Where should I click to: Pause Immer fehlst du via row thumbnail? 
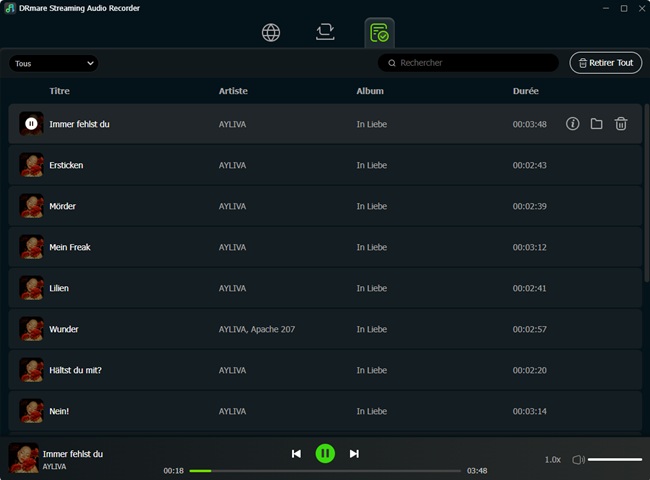pos(31,124)
